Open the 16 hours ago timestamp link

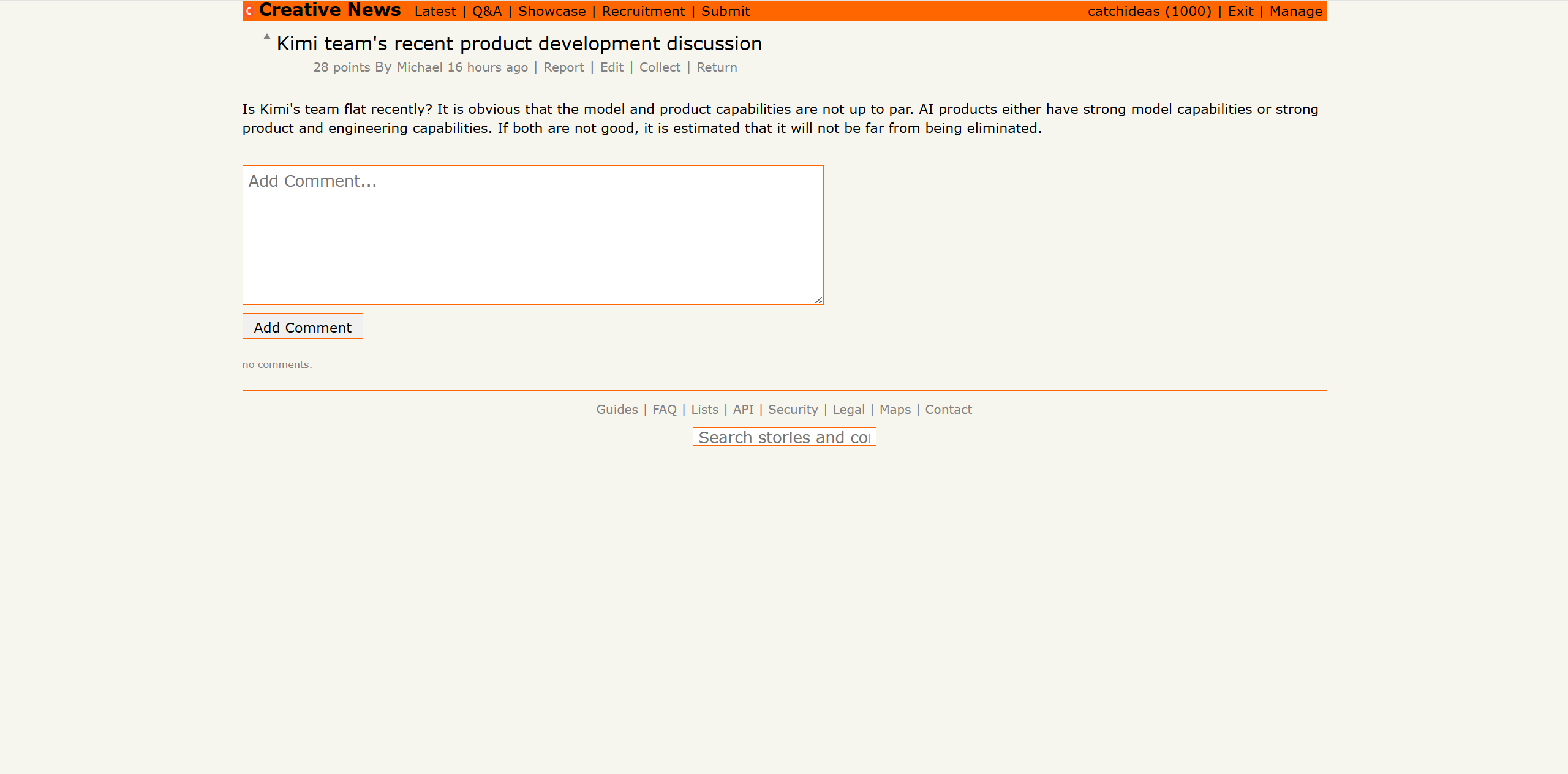488,67
